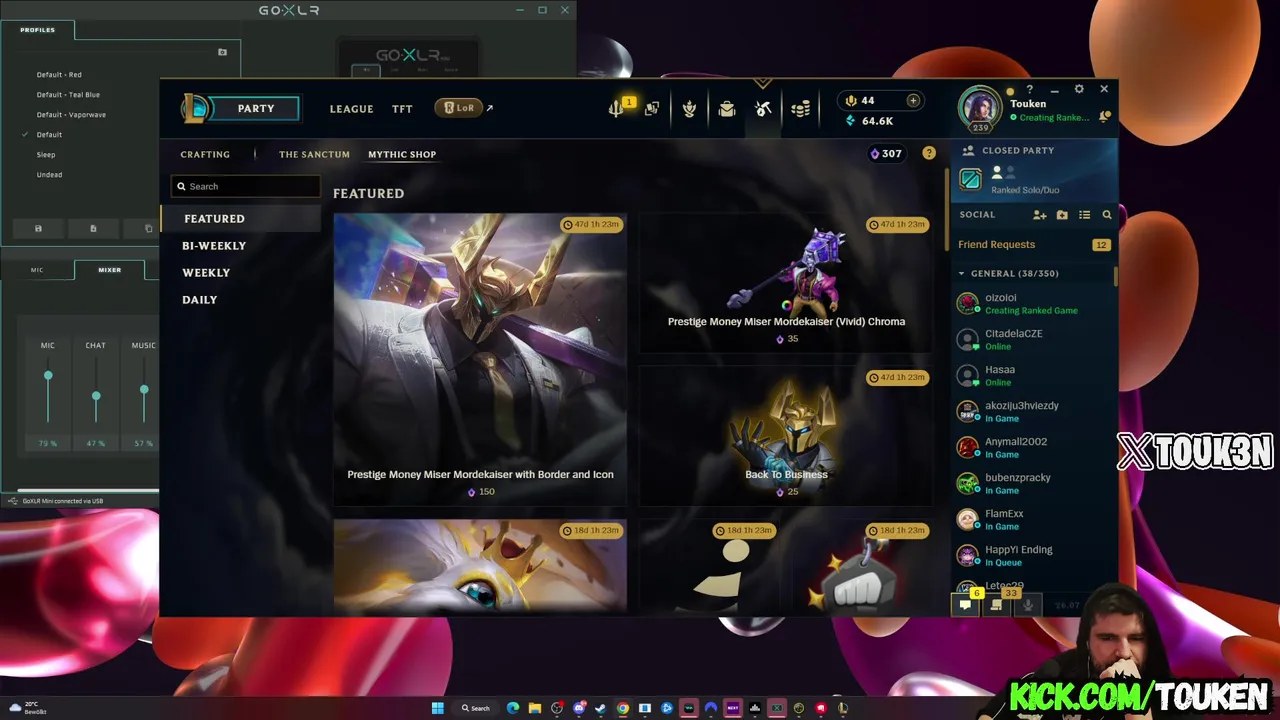1280x720 pixels.
Task: Click the profile folder icon in GoXLR
Action: [x=222, y=52]
